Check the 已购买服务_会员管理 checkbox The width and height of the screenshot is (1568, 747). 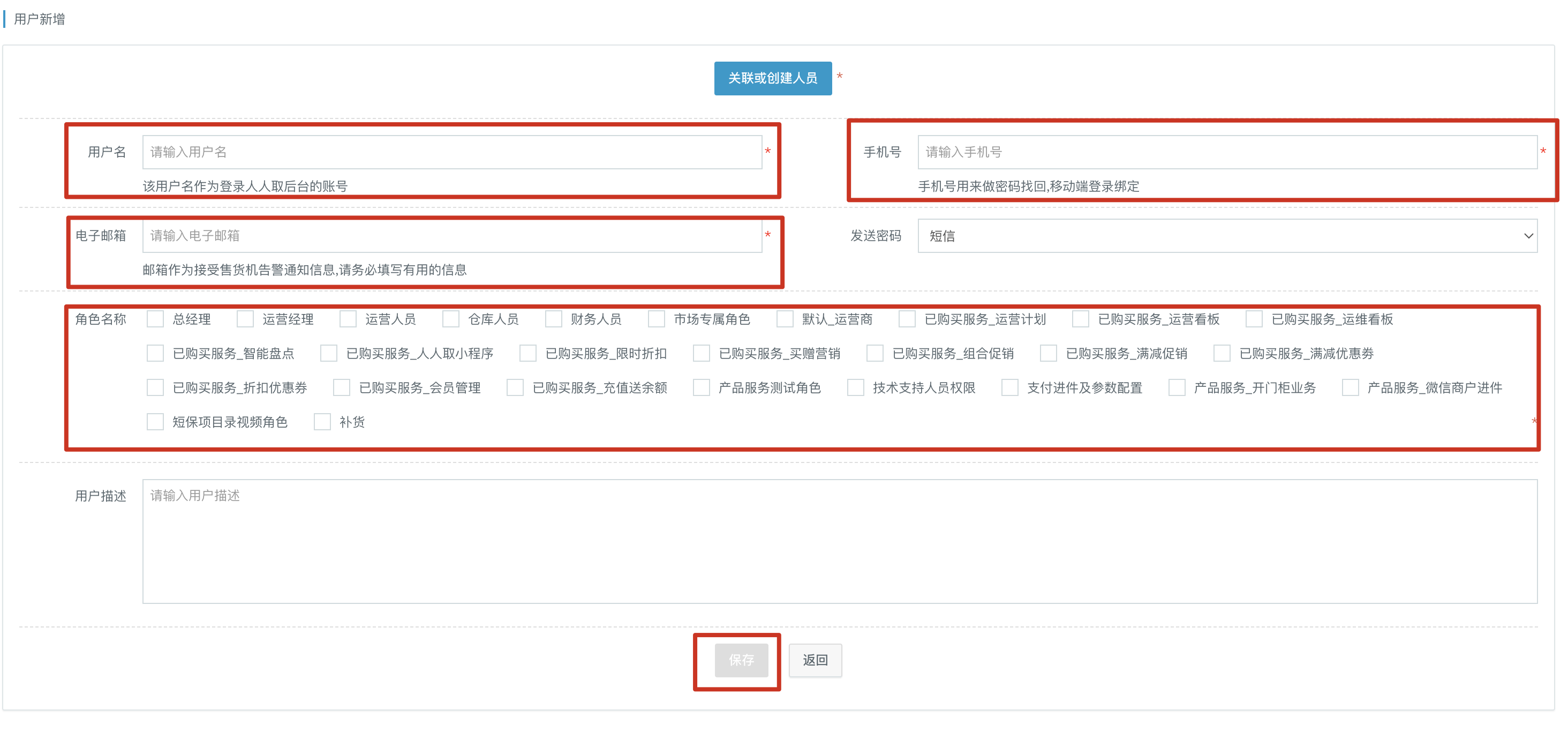[342, 387]
